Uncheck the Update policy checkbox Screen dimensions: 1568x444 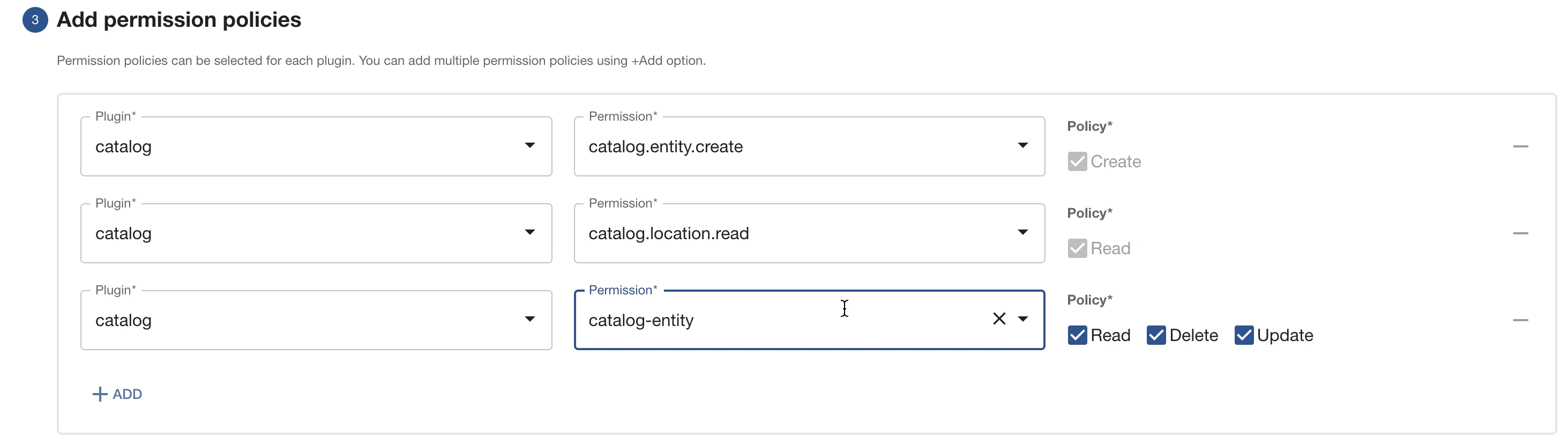click(1244, 335)
